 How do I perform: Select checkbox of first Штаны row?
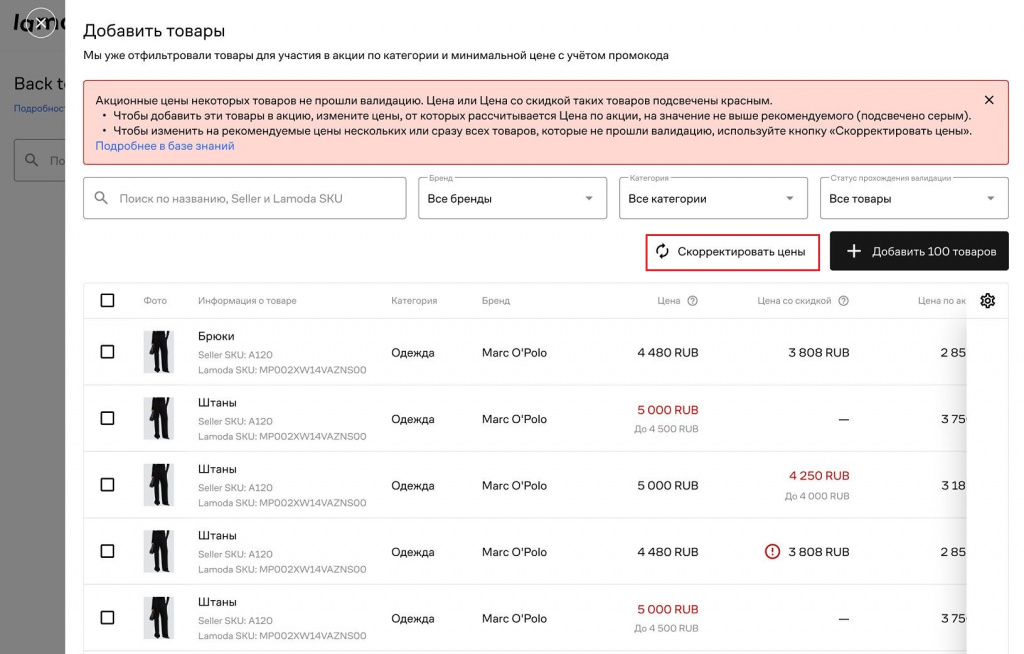click(x=108, y=419)
